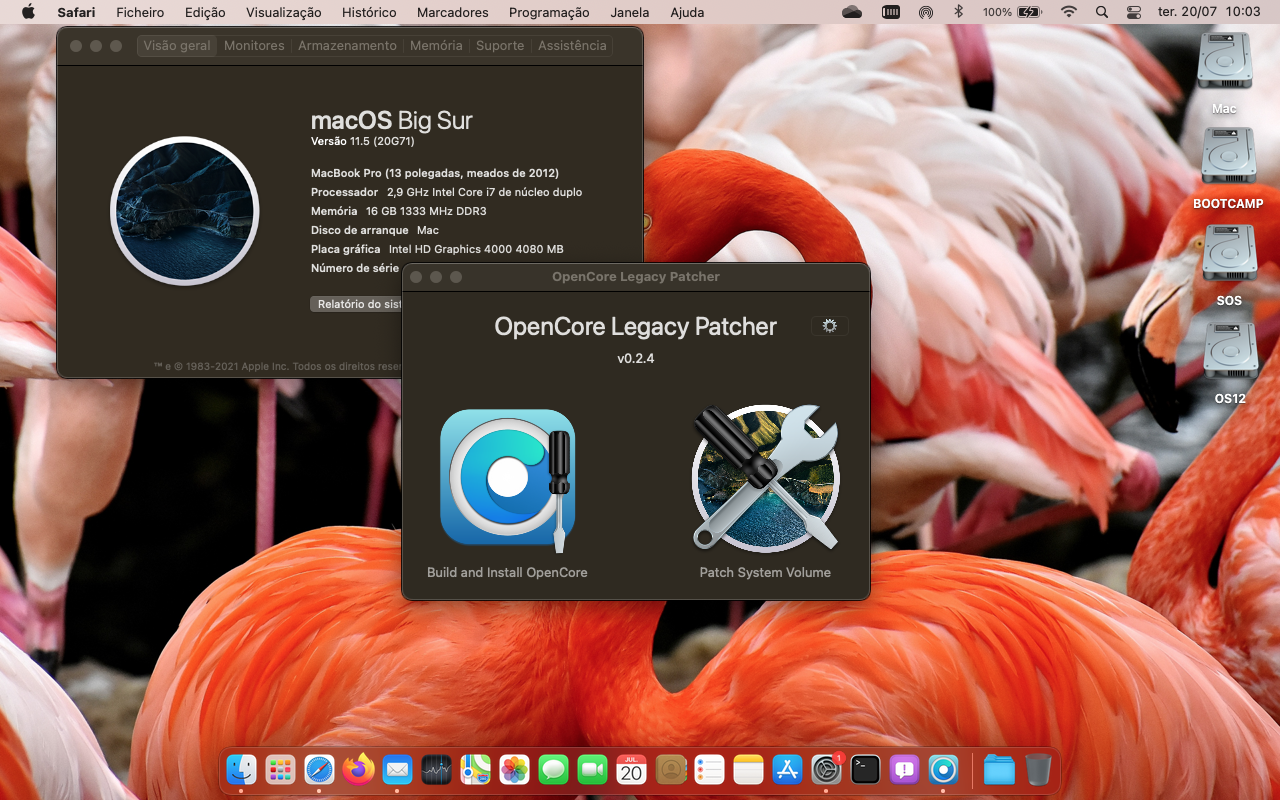Open Control Center in menu bar
Screen dimensions: 1280x800
pos(1133,12)
